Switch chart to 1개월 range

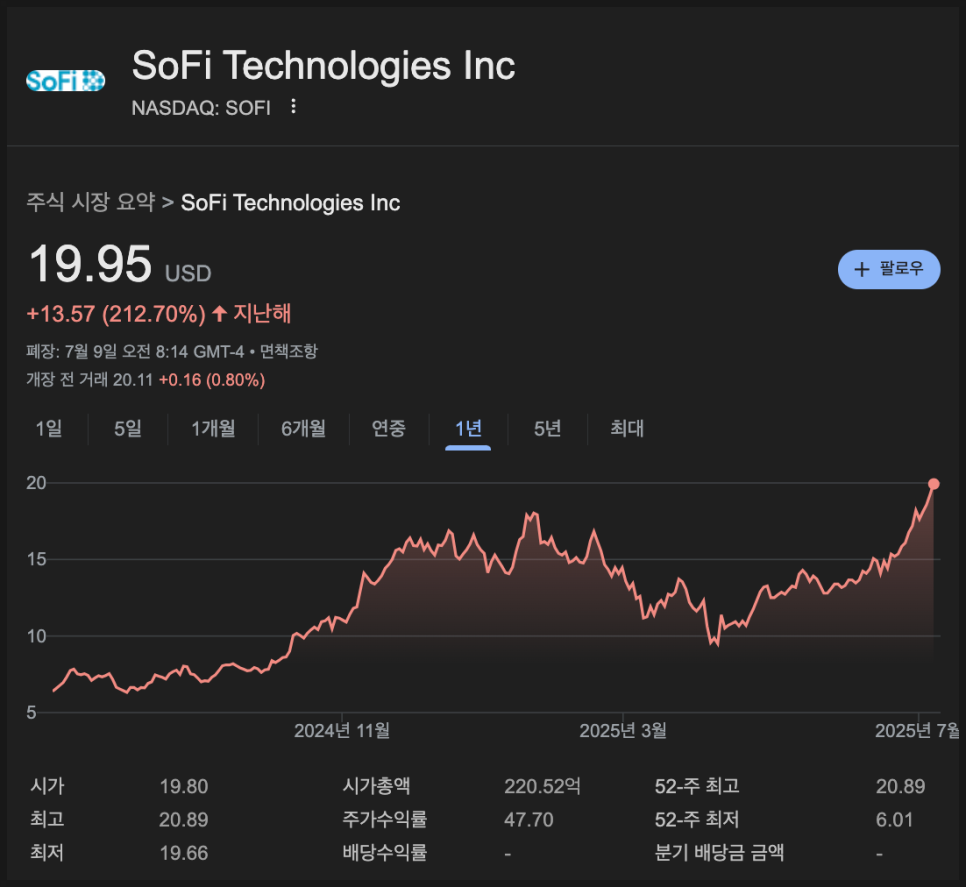[213, 428]
